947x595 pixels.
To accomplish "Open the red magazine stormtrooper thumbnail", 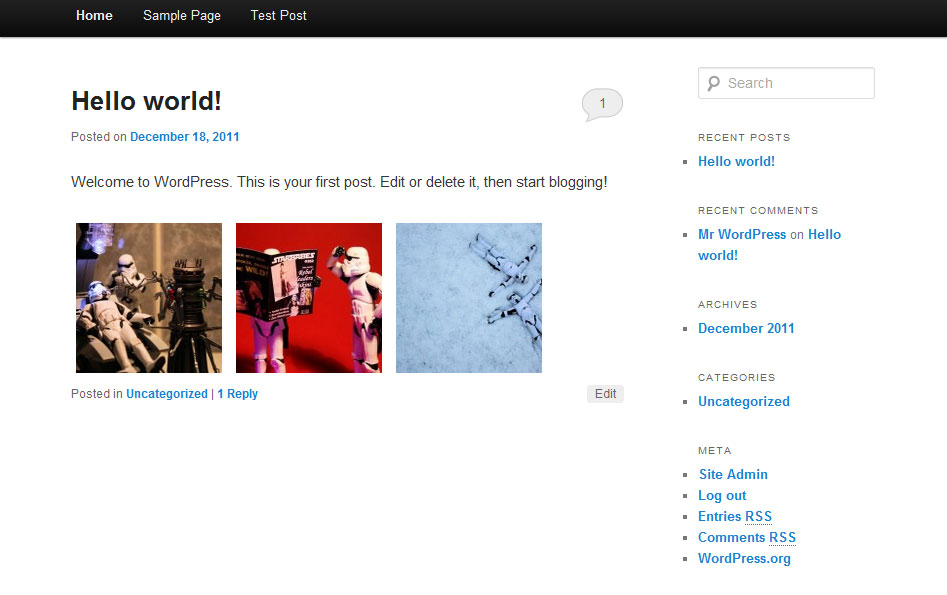I will click(309, 298).
